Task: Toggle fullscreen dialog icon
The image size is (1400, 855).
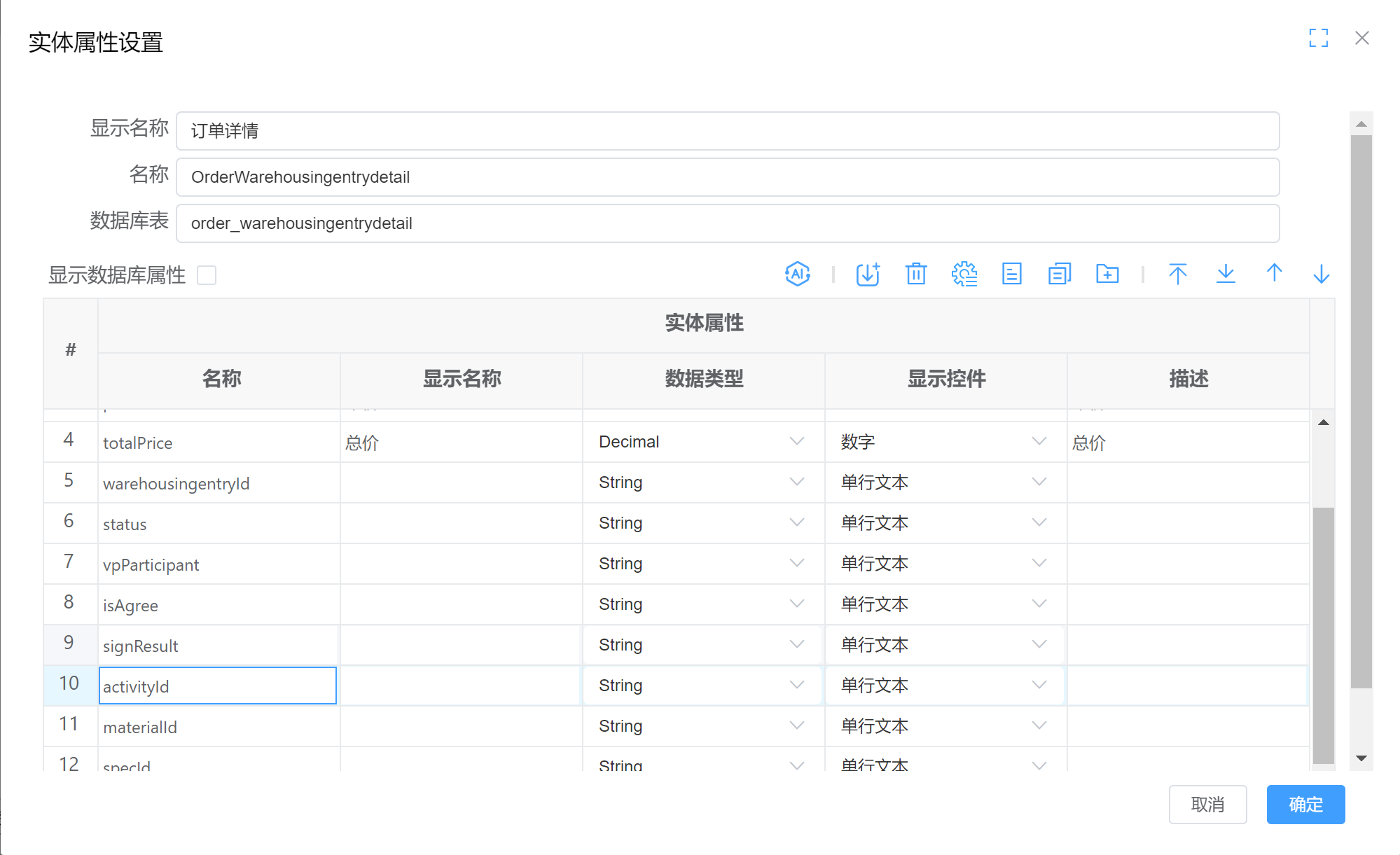Action: [1318, 38]
